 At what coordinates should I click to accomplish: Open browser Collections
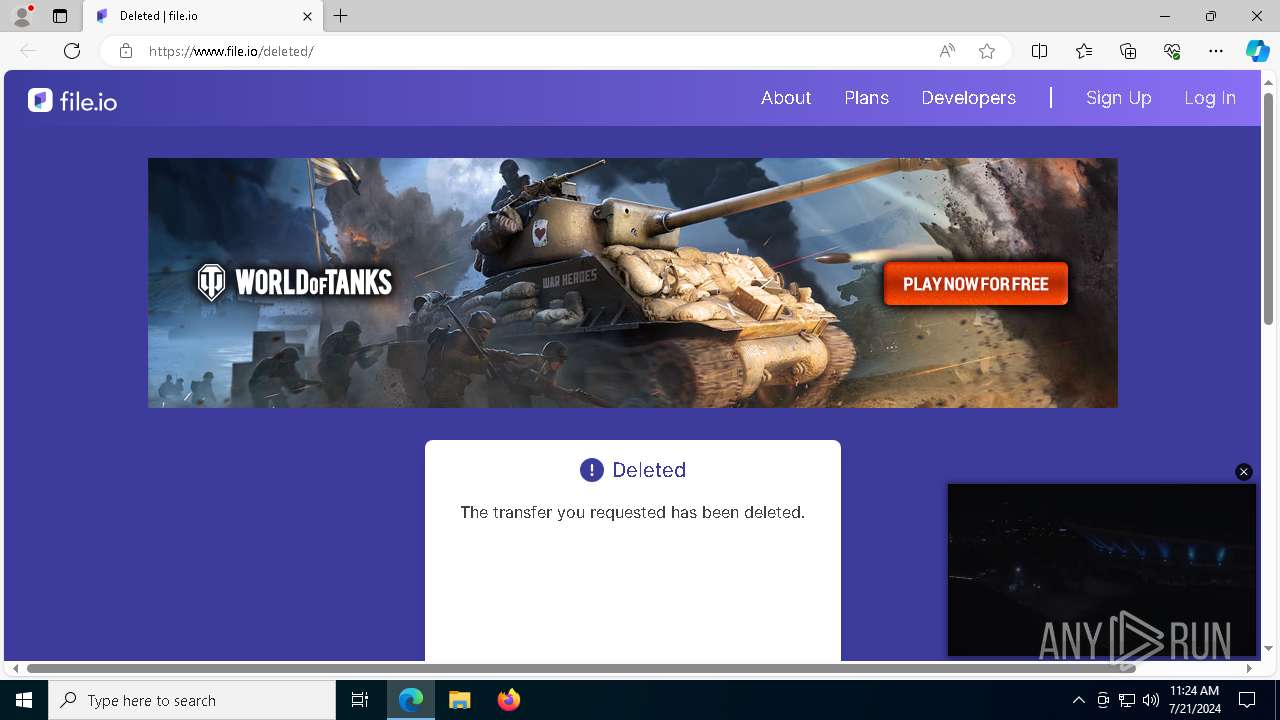click(1128, 51)
